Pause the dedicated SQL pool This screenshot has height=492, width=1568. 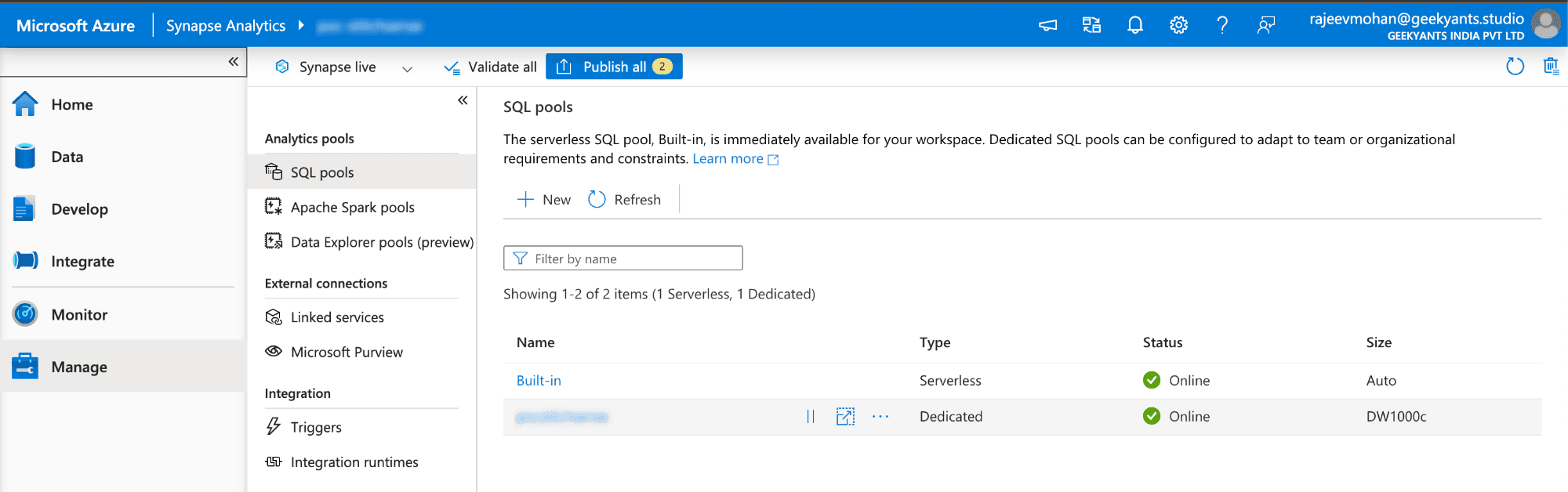tap(811, 417)
